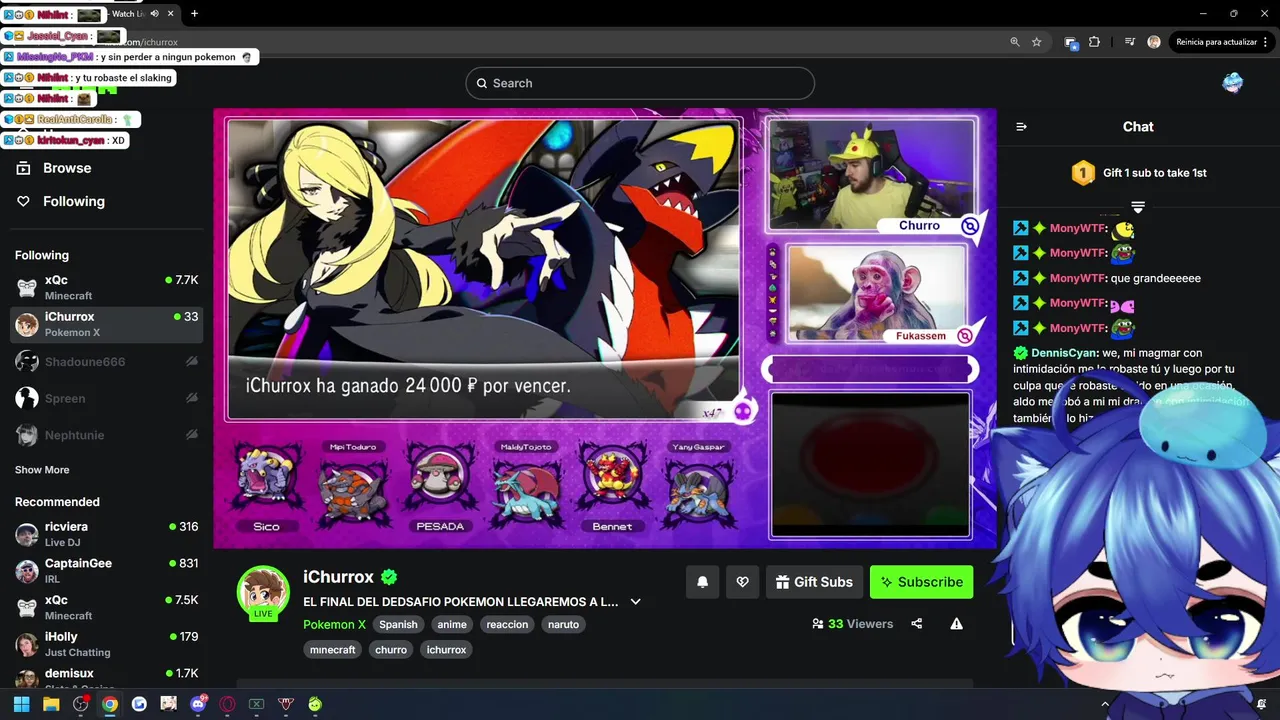Open the Pokemon X category link
This screenshot has height=720, width=1280.
coord(334,624)
